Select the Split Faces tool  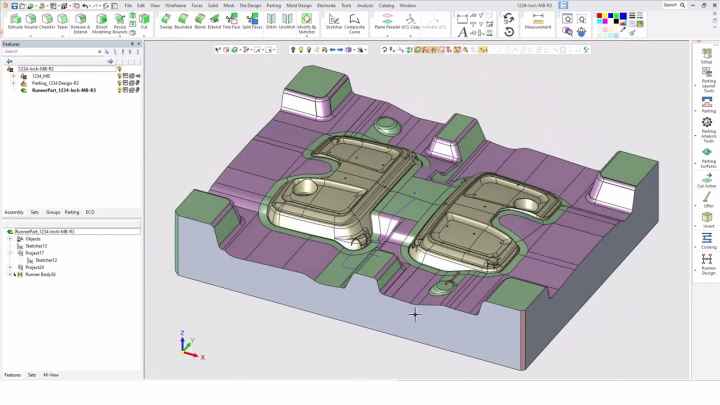(251, 19)
